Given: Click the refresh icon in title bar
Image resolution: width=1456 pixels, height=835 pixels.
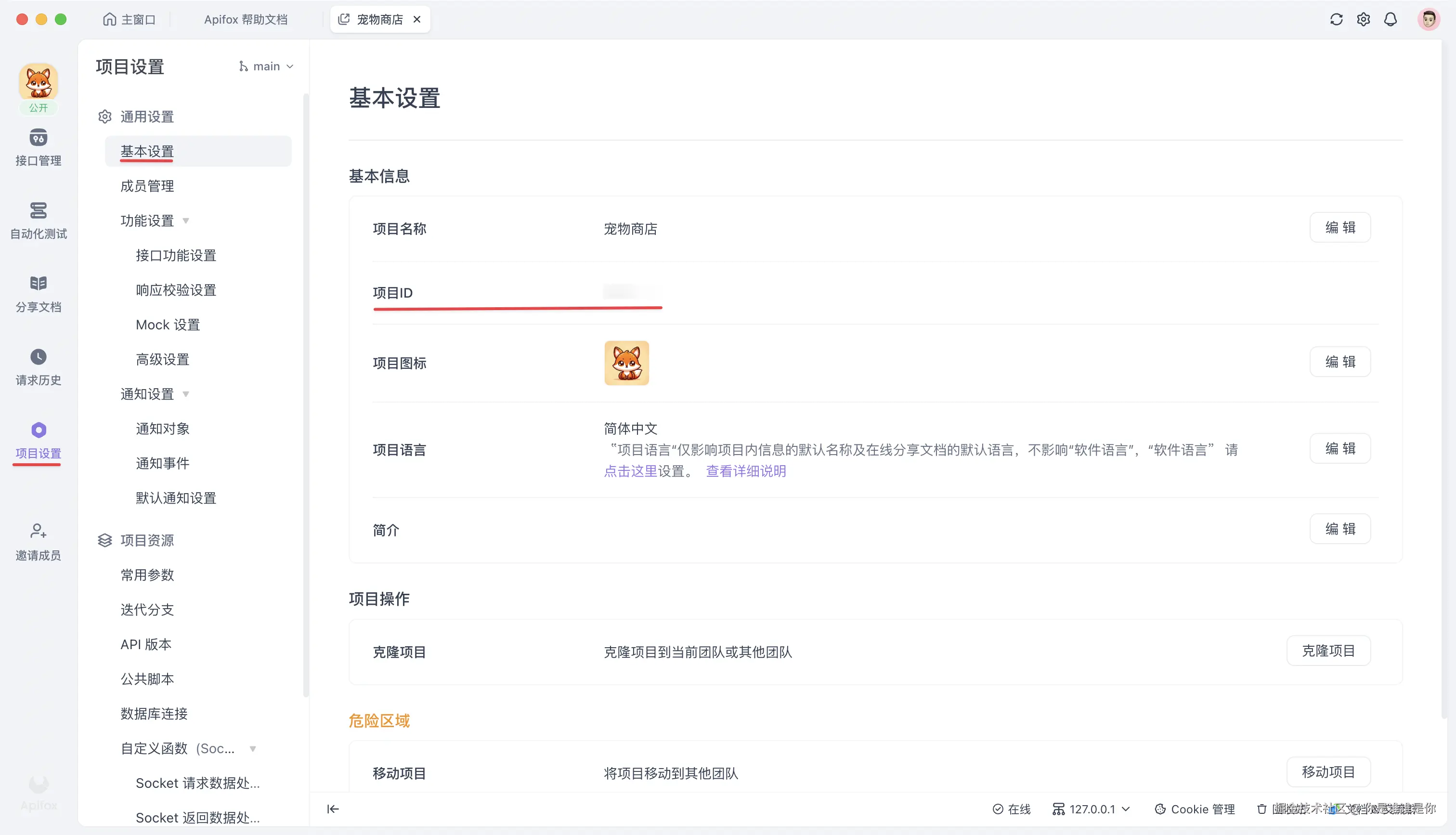Looking at the screenshot, I should (1336, 19).
